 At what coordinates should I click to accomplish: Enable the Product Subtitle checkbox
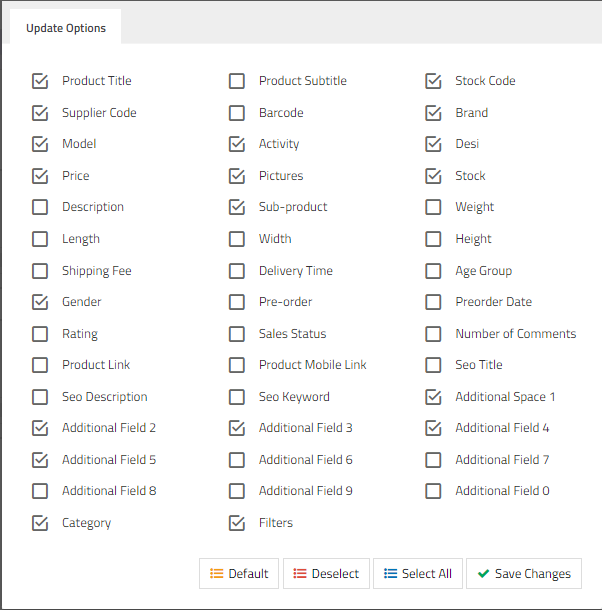[237, 81]
